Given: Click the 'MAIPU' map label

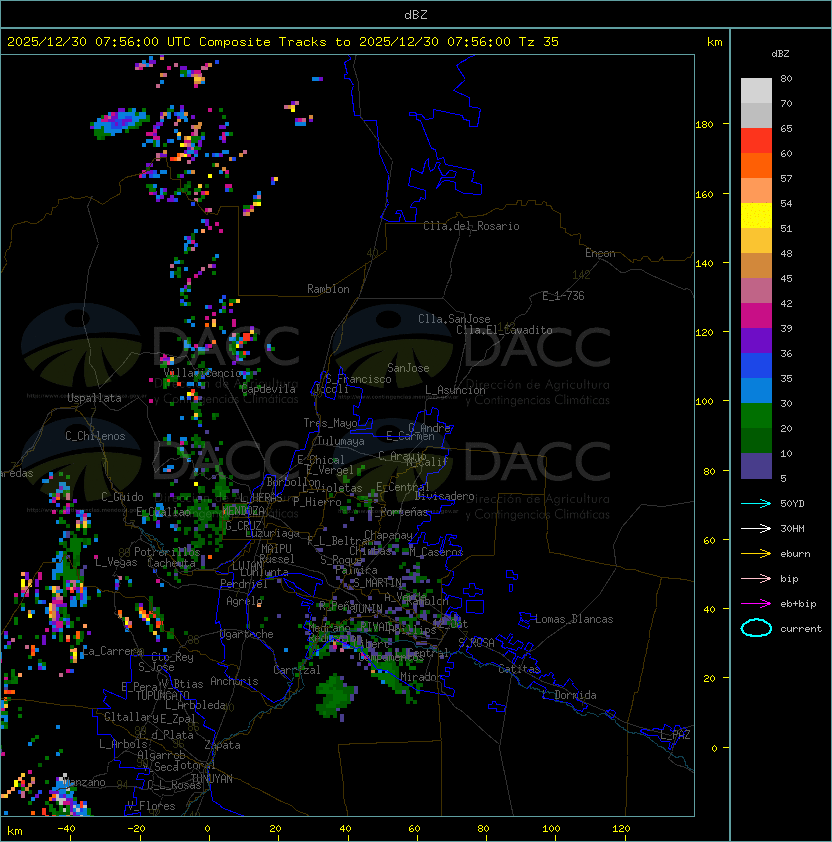Looking at the screenshot, I should tap(276, 549).
